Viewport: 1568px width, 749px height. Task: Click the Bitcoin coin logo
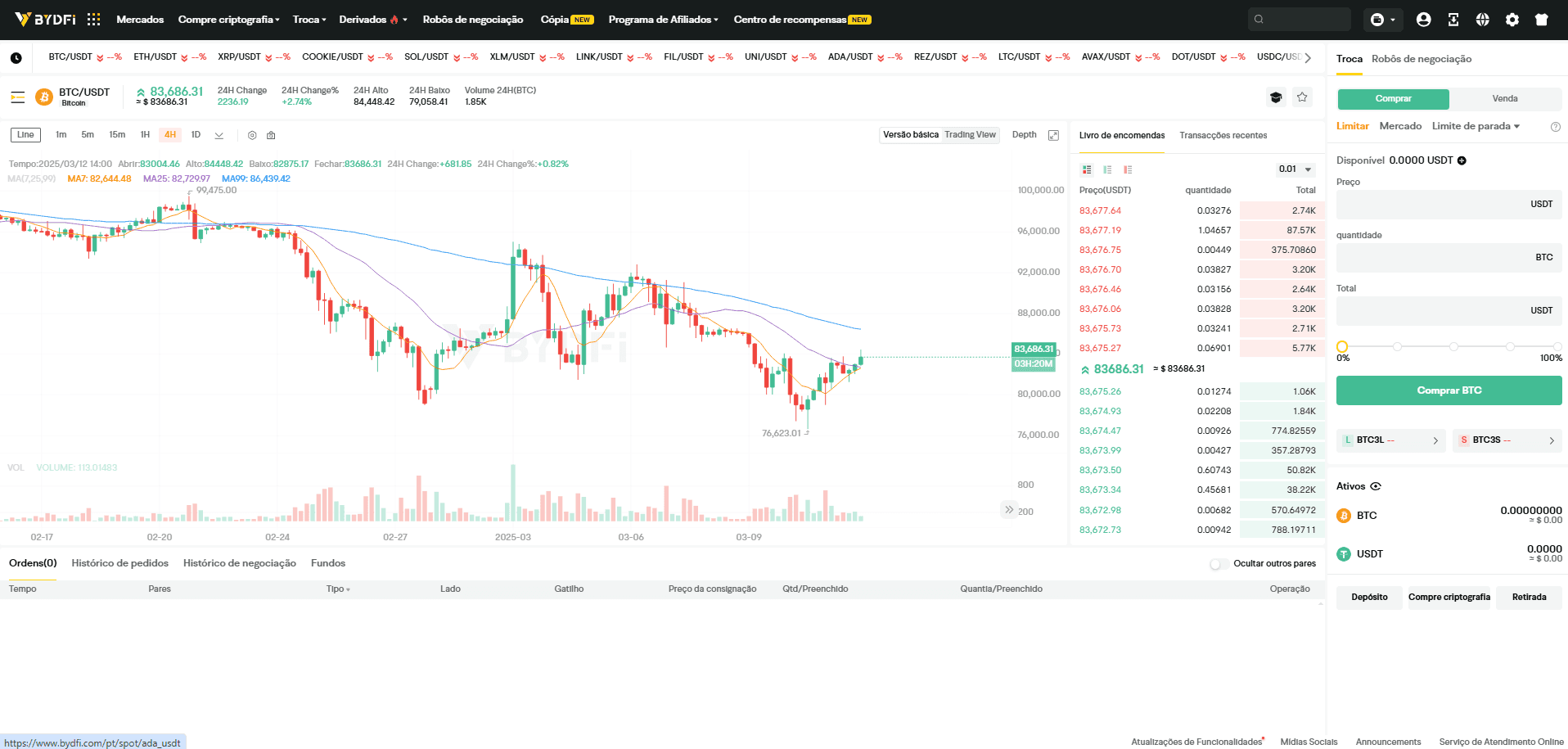pyautogui.click(x=44, y=97)
